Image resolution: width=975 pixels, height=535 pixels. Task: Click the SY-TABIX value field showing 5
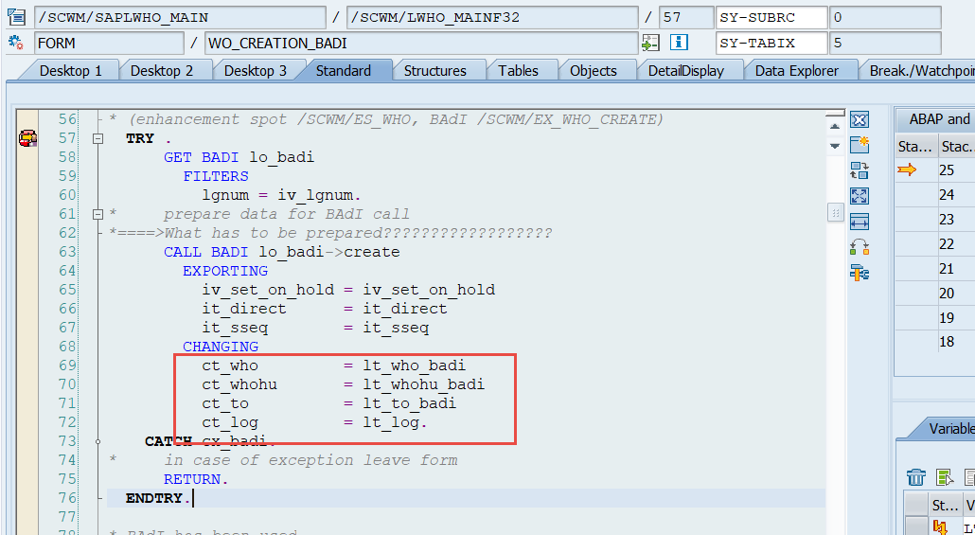tap(885, 43)
